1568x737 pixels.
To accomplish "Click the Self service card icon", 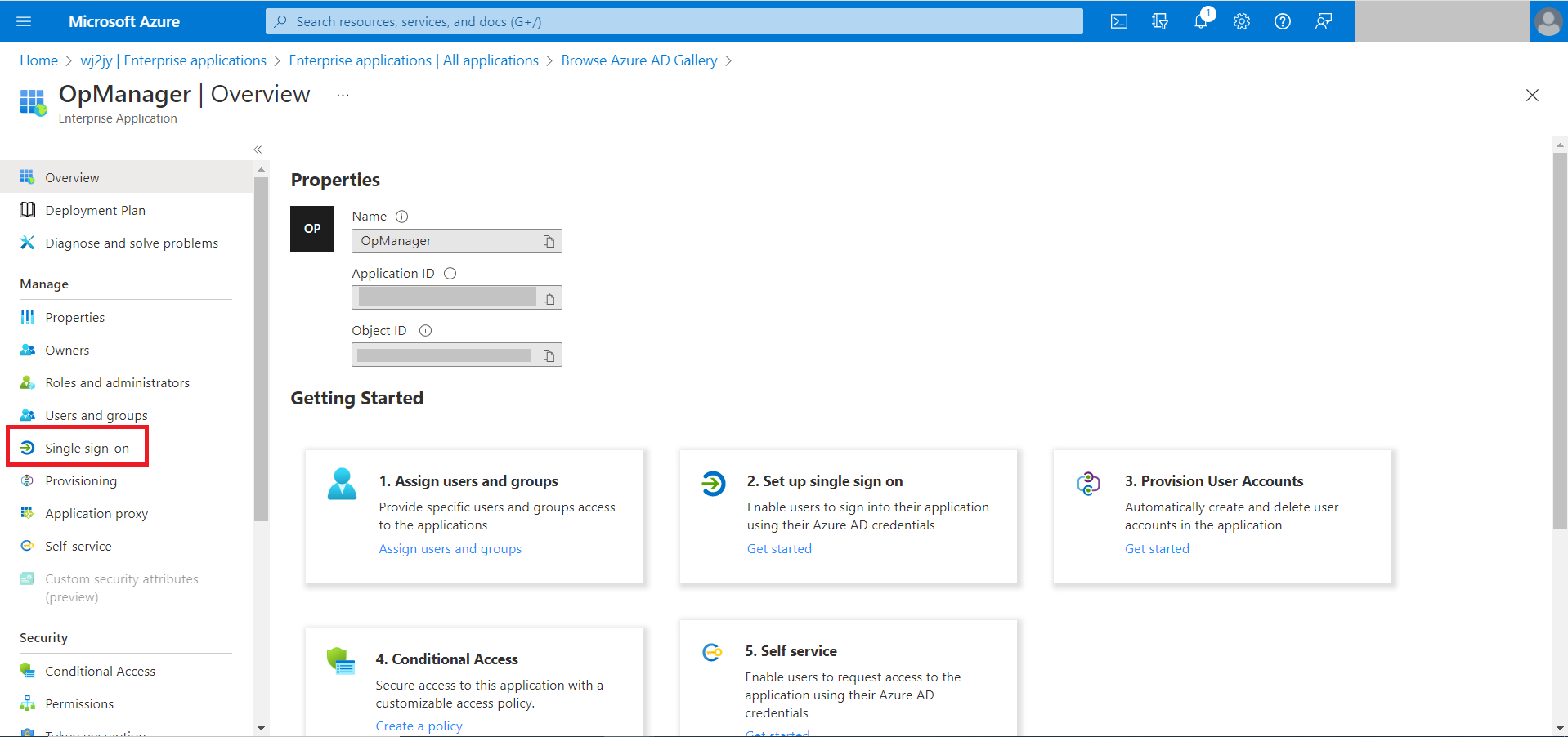I will pos(712,653).
